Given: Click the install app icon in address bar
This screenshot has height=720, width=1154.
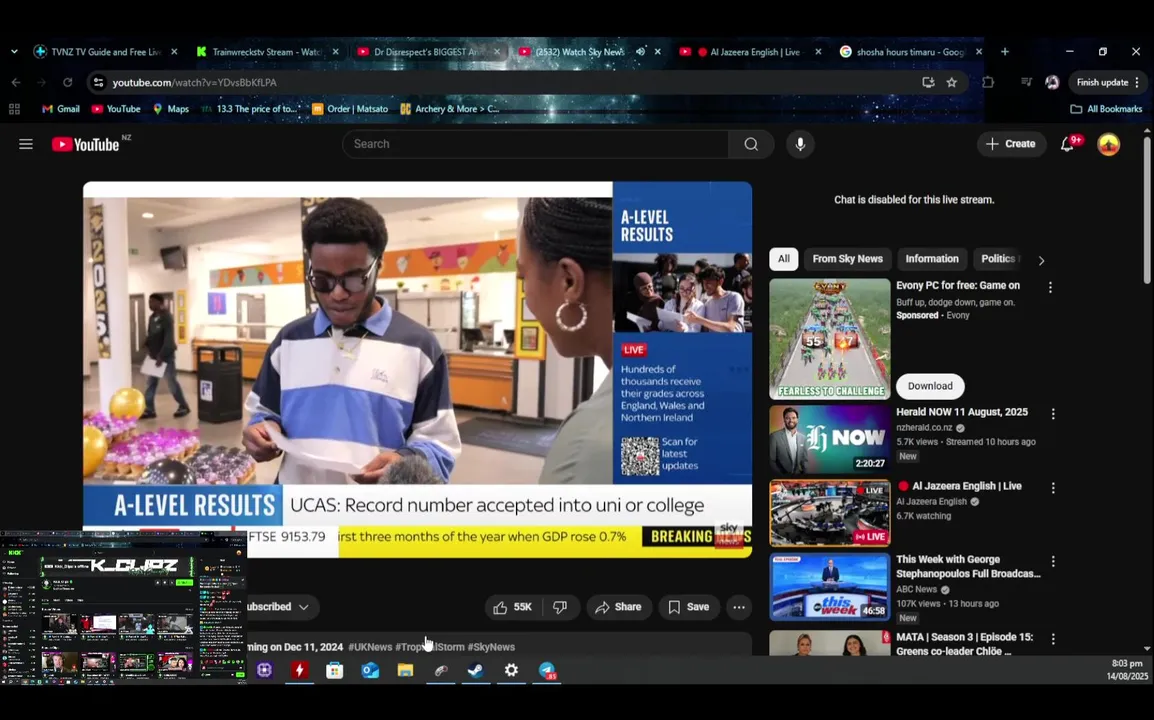Looking at the screenshot, I should click(x=928, y=82).
